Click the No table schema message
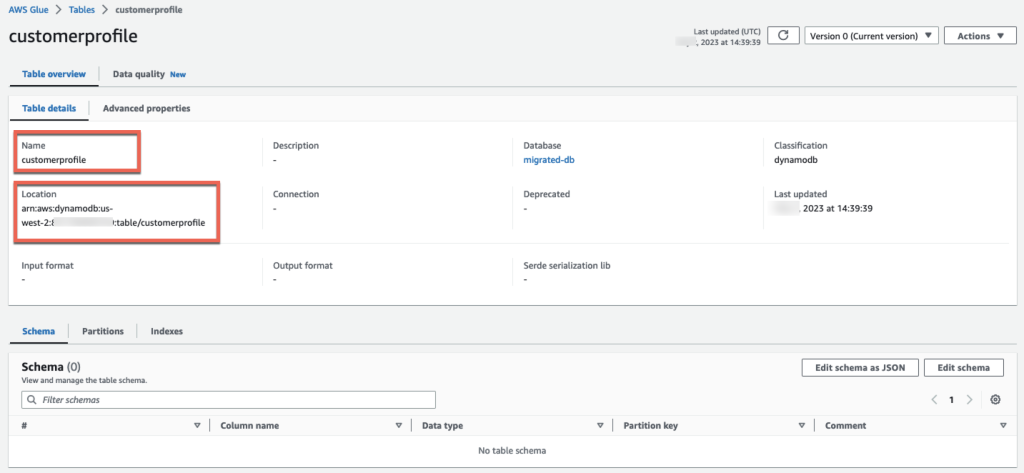This screenshot has height=473, width=1024. (512, 450)
